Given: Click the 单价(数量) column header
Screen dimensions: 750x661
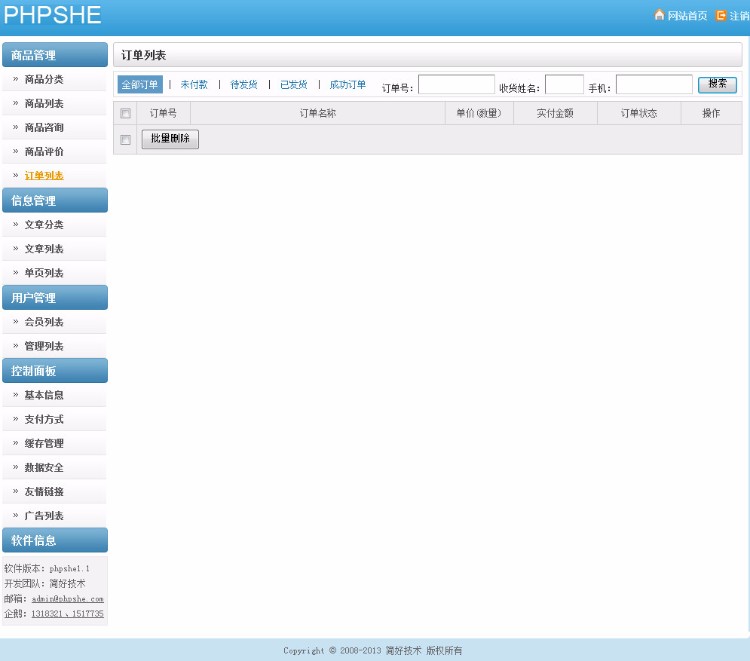Looking at the screenshot, I should coord(479,113).
